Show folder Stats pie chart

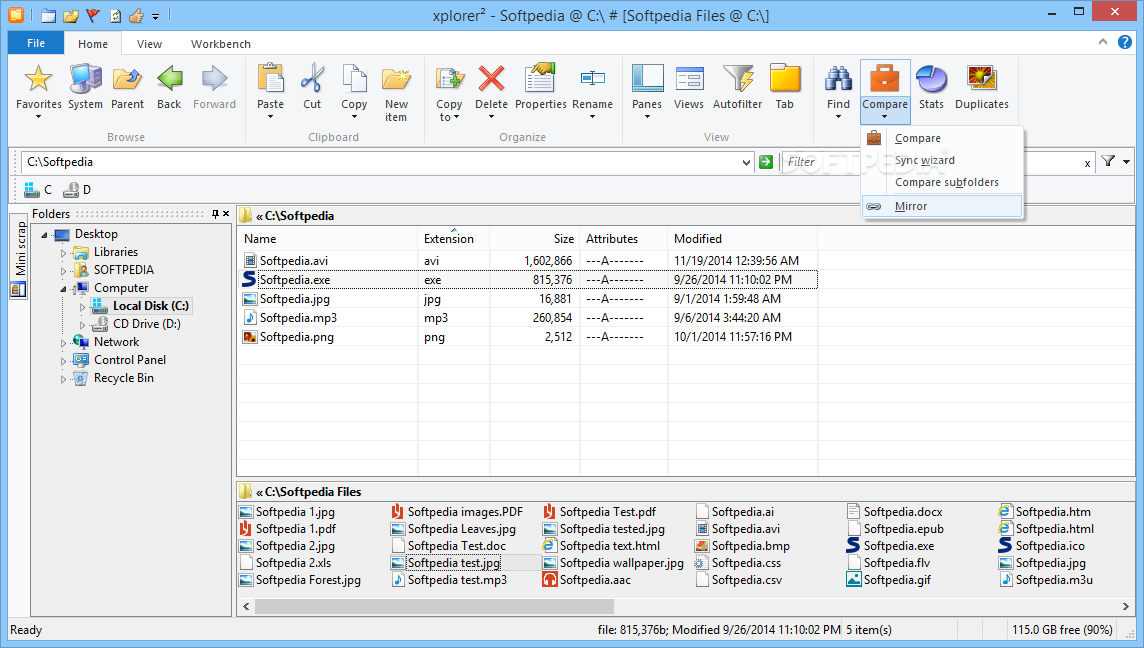tap(931, 88)
